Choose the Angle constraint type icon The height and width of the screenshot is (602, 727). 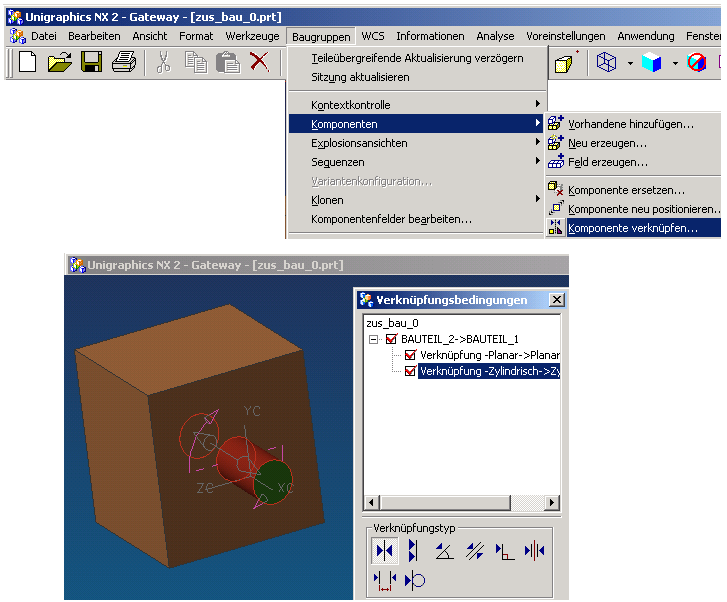coord(444,551)
